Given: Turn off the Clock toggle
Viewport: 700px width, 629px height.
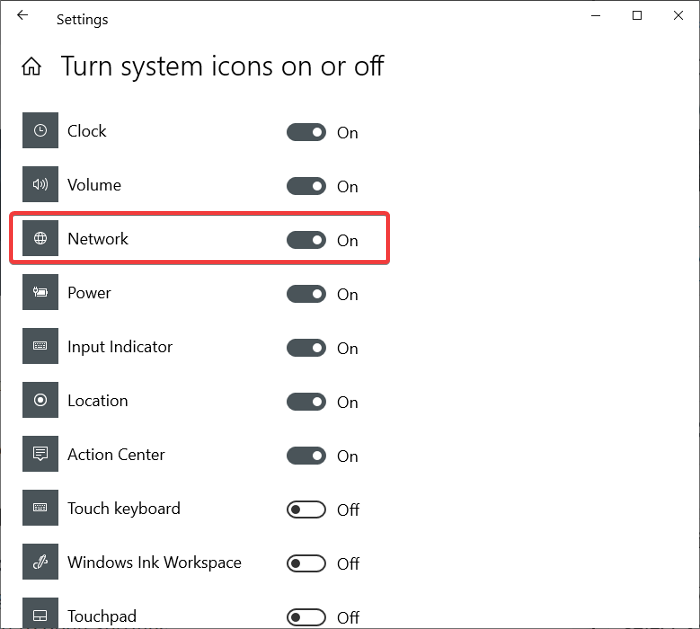Looking at the screenshot, I should (x=306, y=132).
